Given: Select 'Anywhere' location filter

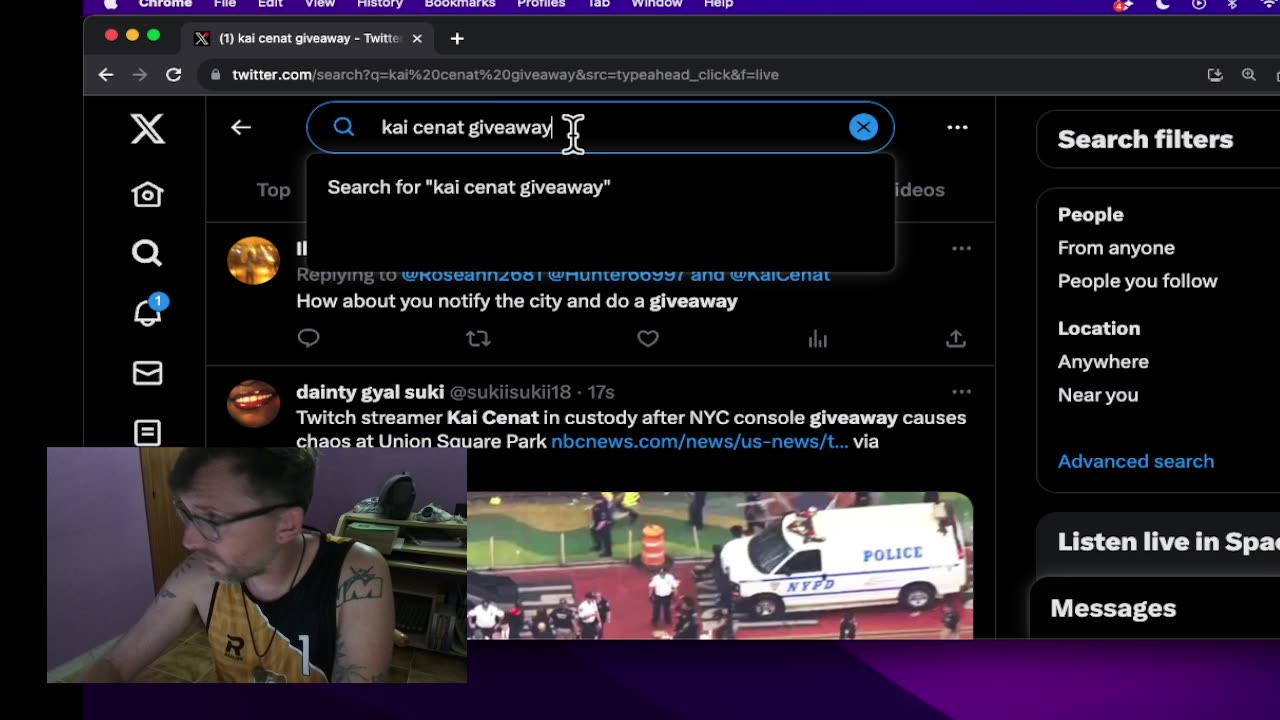Looking at the screenshot, I should 1103,362.
